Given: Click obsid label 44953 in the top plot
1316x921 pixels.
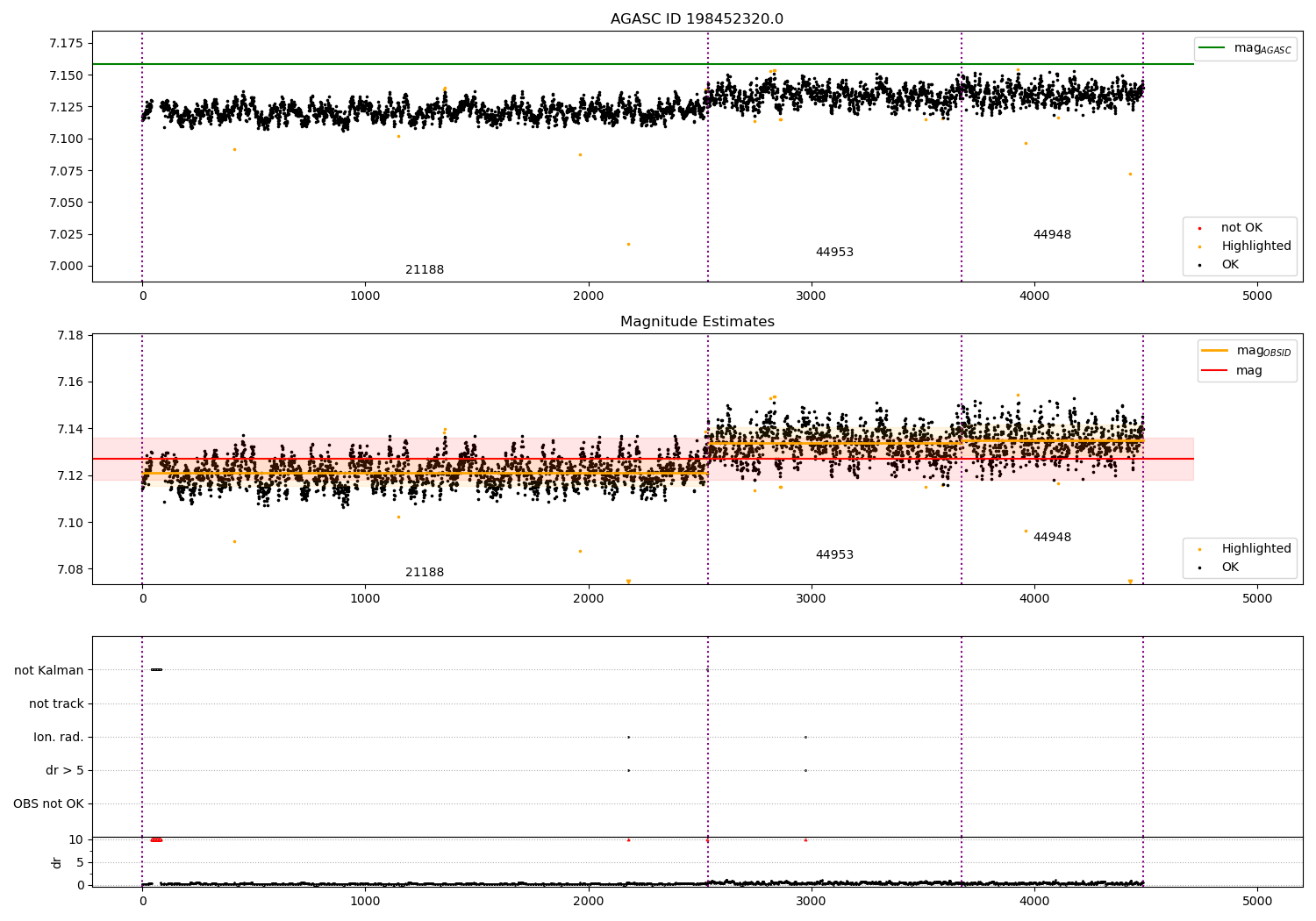Looking at the screenshot, I should [x=834, y=253].
